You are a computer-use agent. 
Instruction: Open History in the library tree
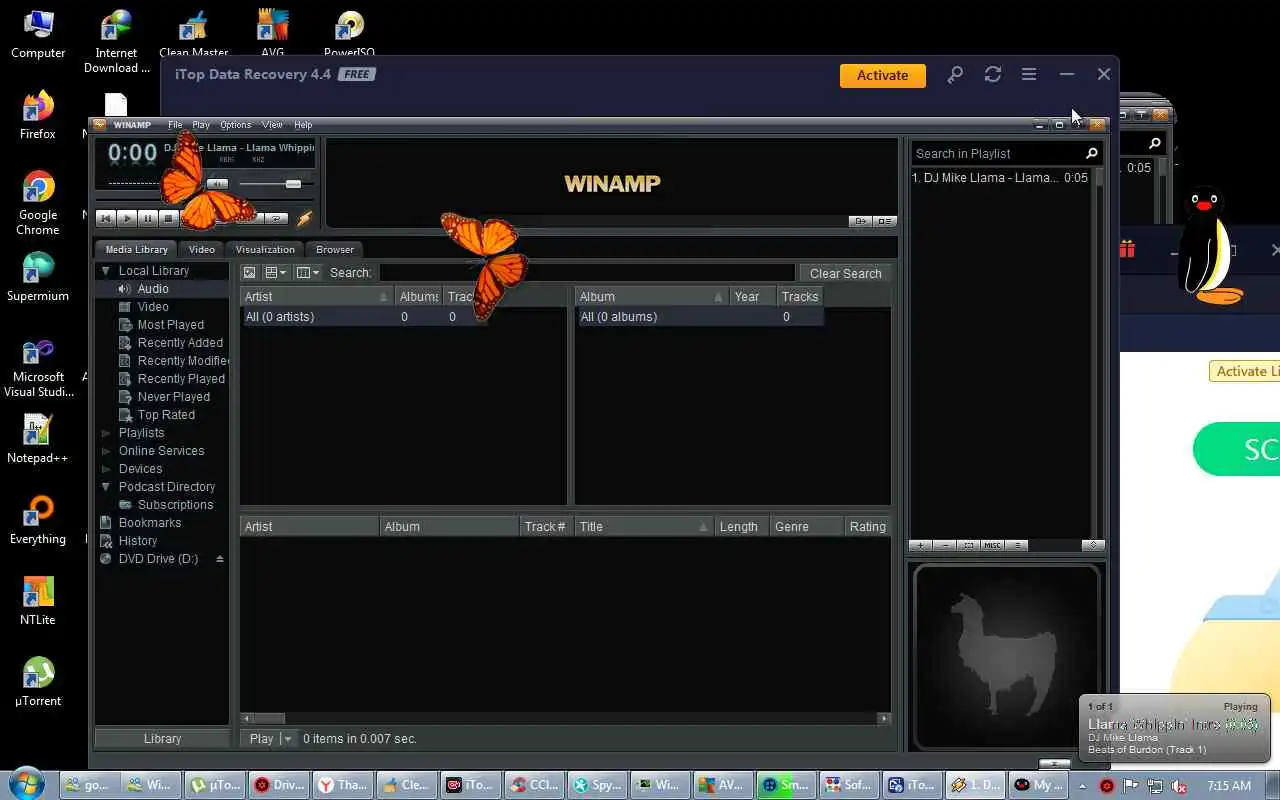[x=138, y=541]
